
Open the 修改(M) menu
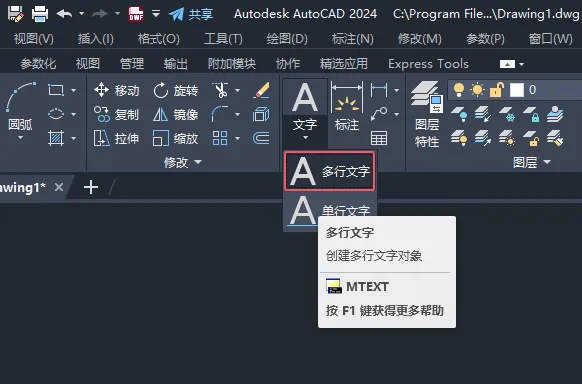420,39
